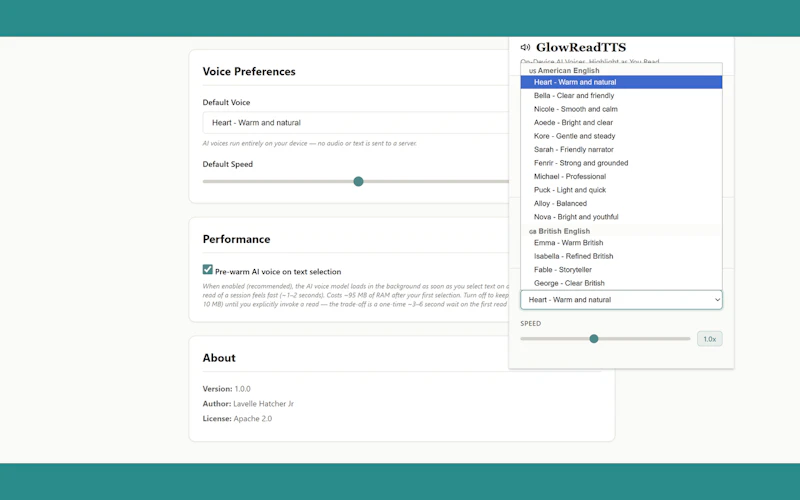
Task: Click the About section heading
Action: click(219, 358)
